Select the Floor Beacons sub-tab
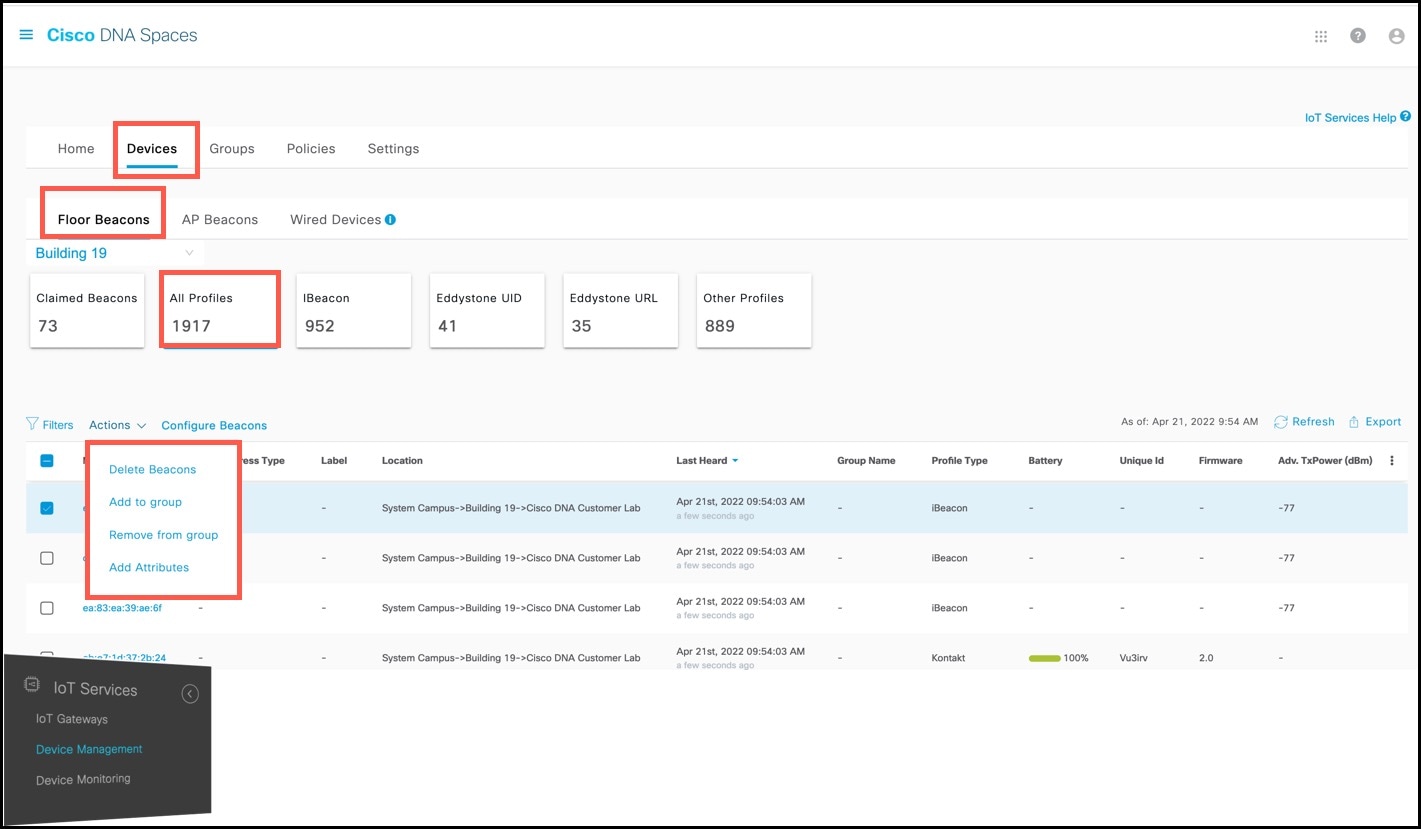Image resolution: width=1421 pixels, height=829 pixels. click(x=104, y=220)
